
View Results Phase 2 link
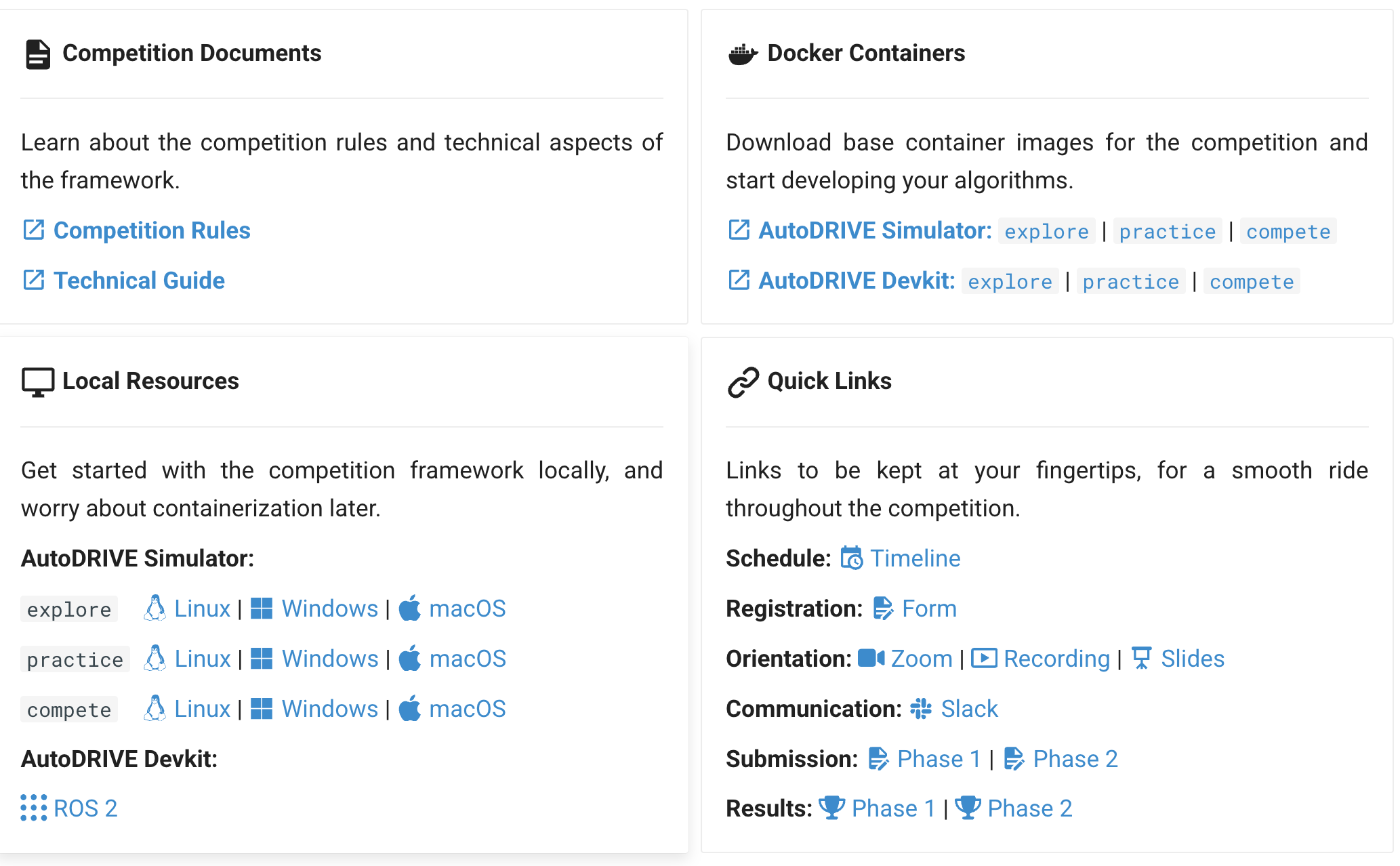click(x=1029, y=808)
